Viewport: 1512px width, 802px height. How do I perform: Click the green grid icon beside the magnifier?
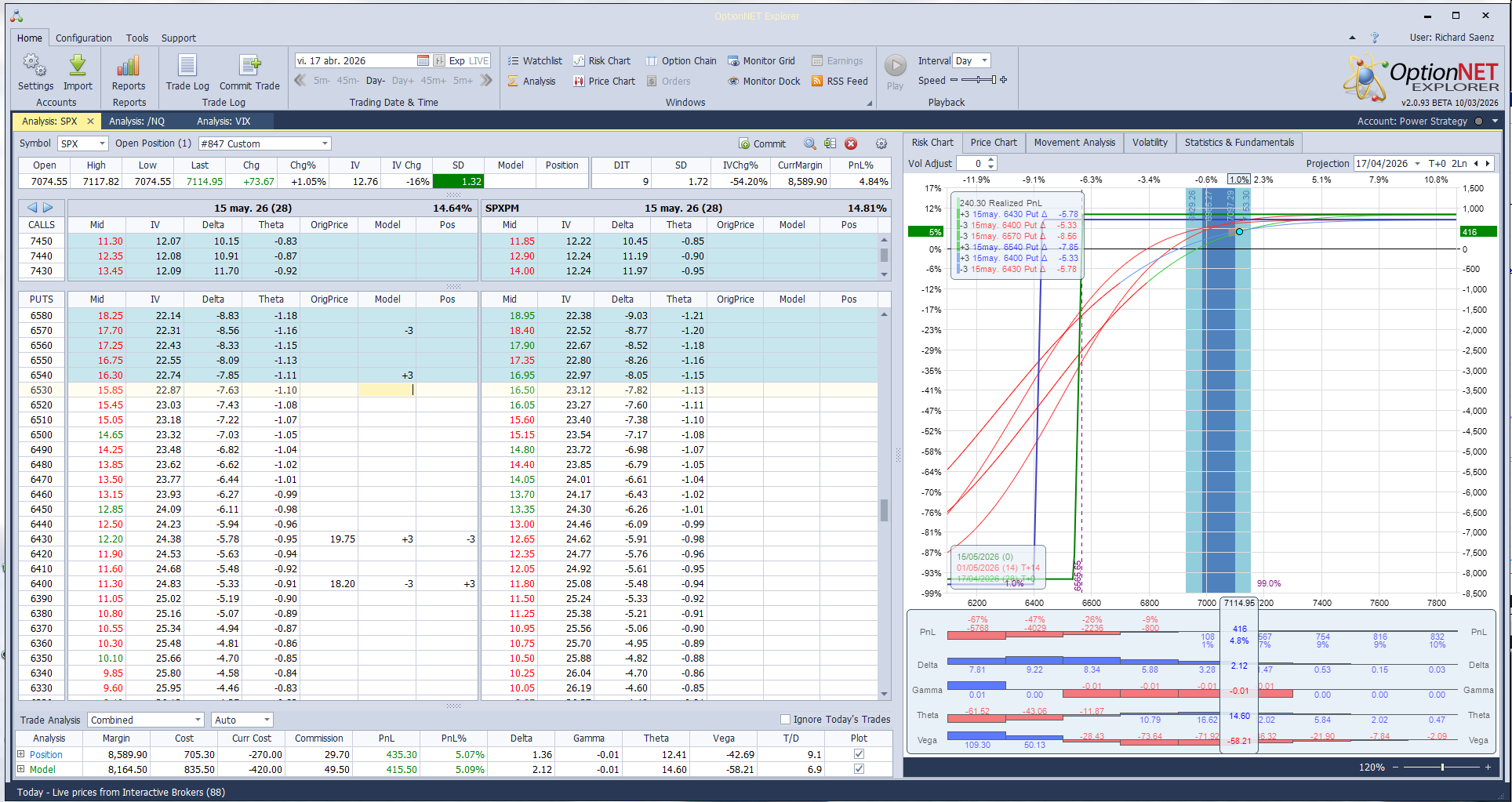click(831, 143)
